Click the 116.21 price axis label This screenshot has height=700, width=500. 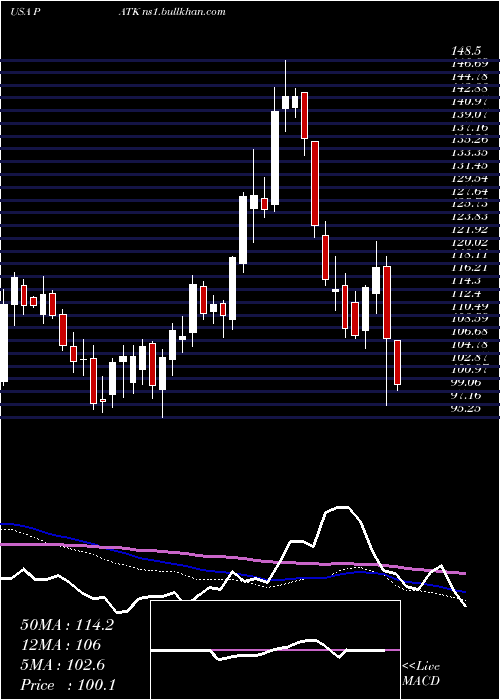(469, 268)
